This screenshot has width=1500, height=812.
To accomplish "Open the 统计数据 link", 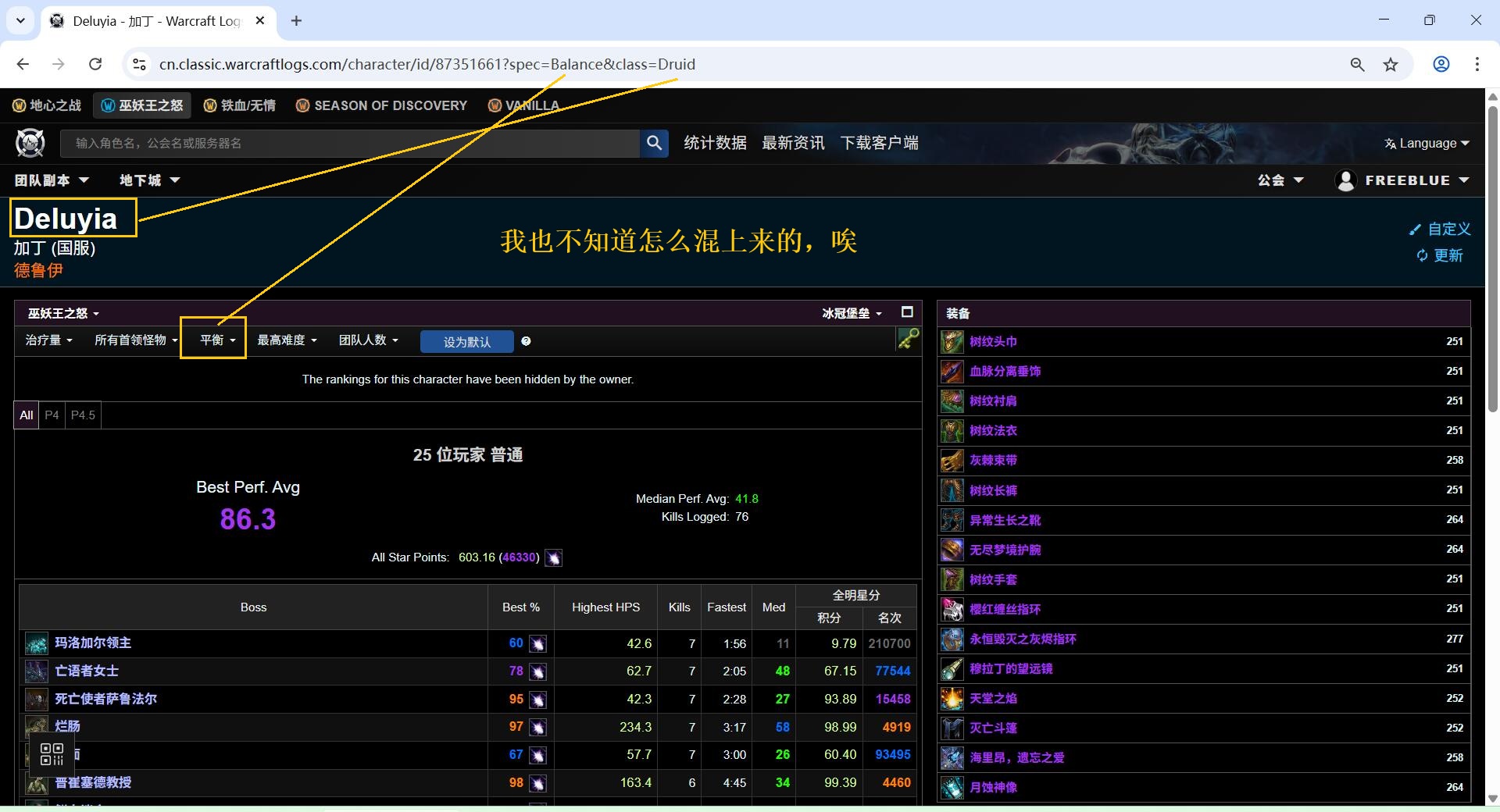I will point(715,143).
